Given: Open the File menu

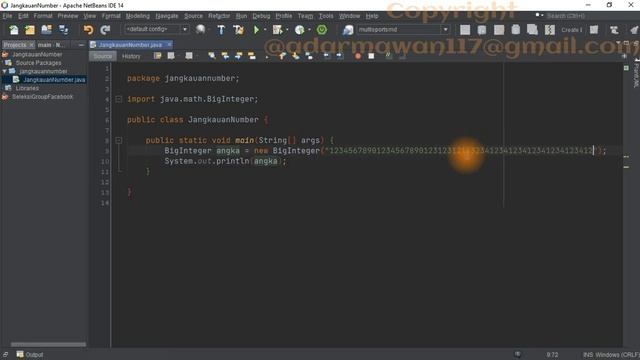Looking at the screenshot, I should tap(7, 16).
